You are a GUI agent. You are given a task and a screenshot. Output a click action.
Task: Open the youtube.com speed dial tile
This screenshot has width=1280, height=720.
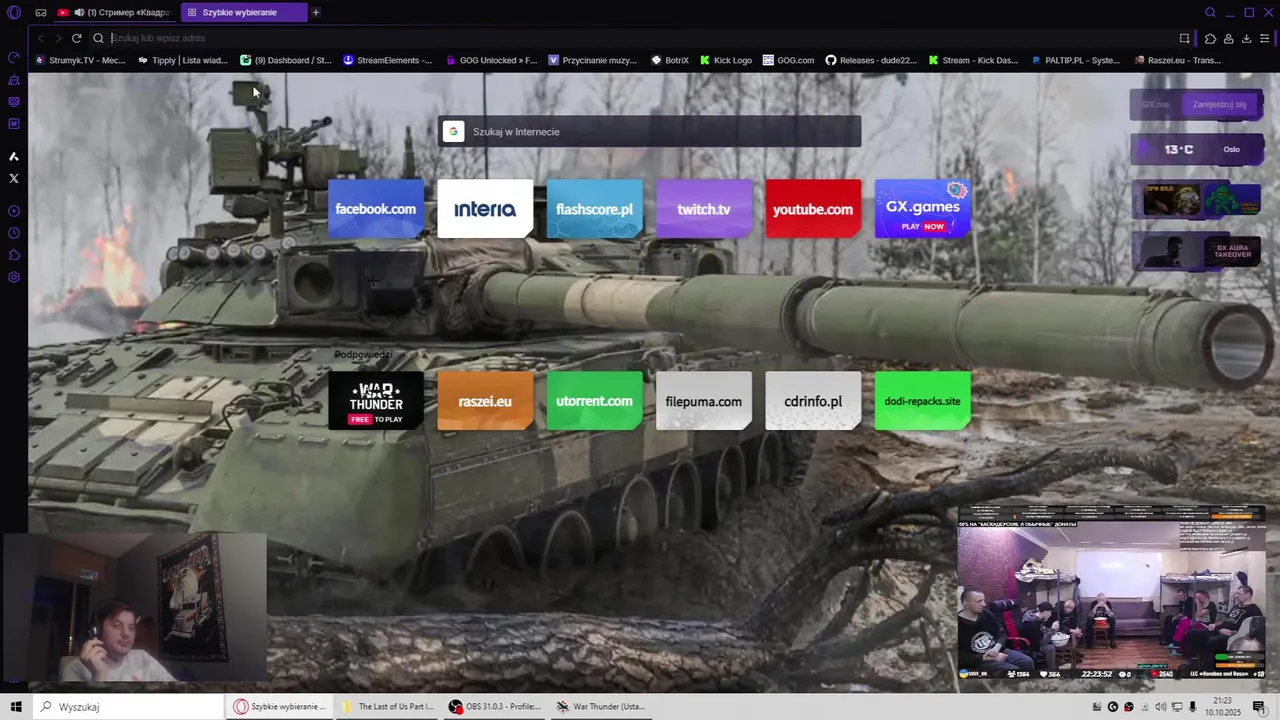(x=813, y=208)
